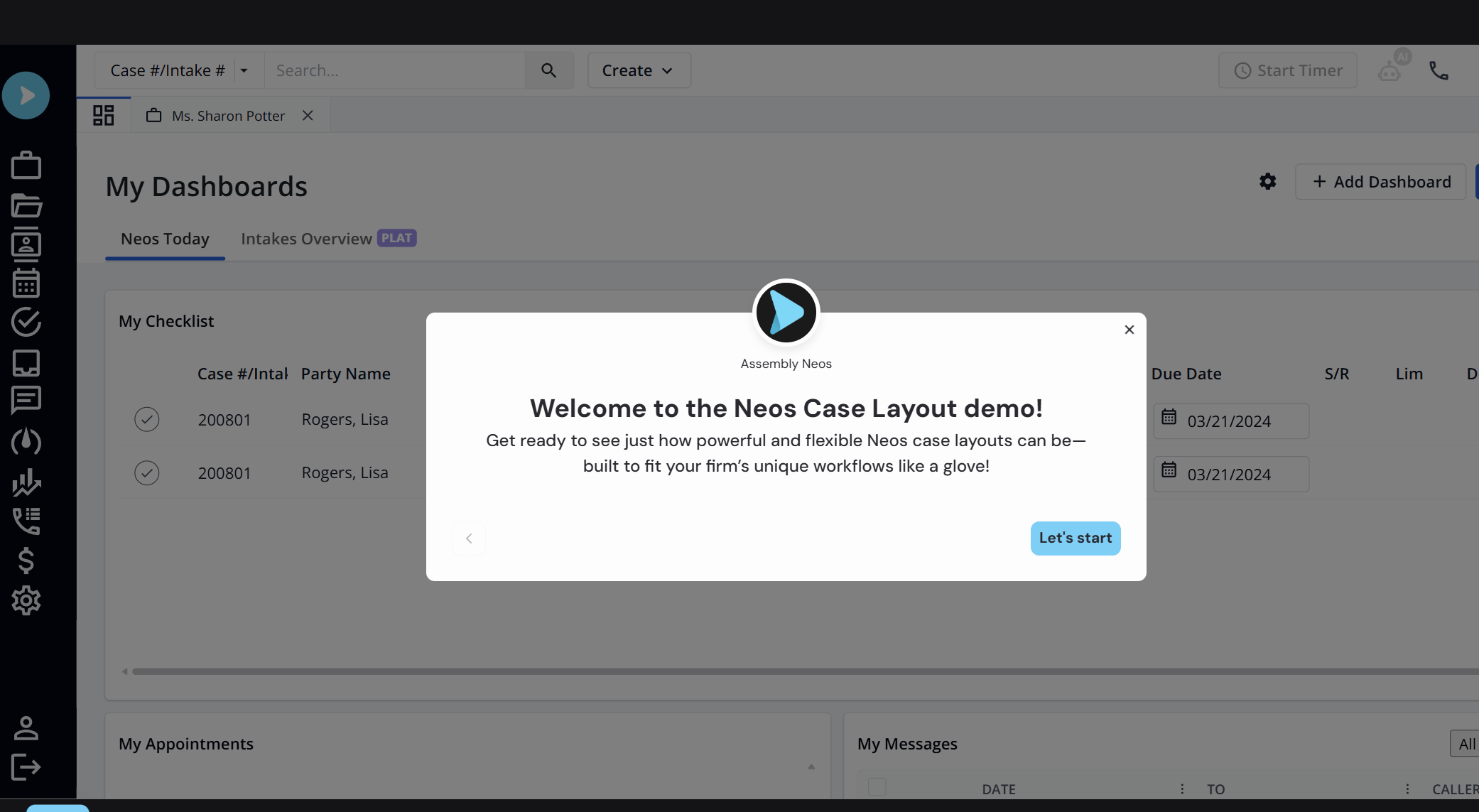
Task: Click the logout icon at sidebar bottom
Action: pyautogui.click(x=26, y=767)
